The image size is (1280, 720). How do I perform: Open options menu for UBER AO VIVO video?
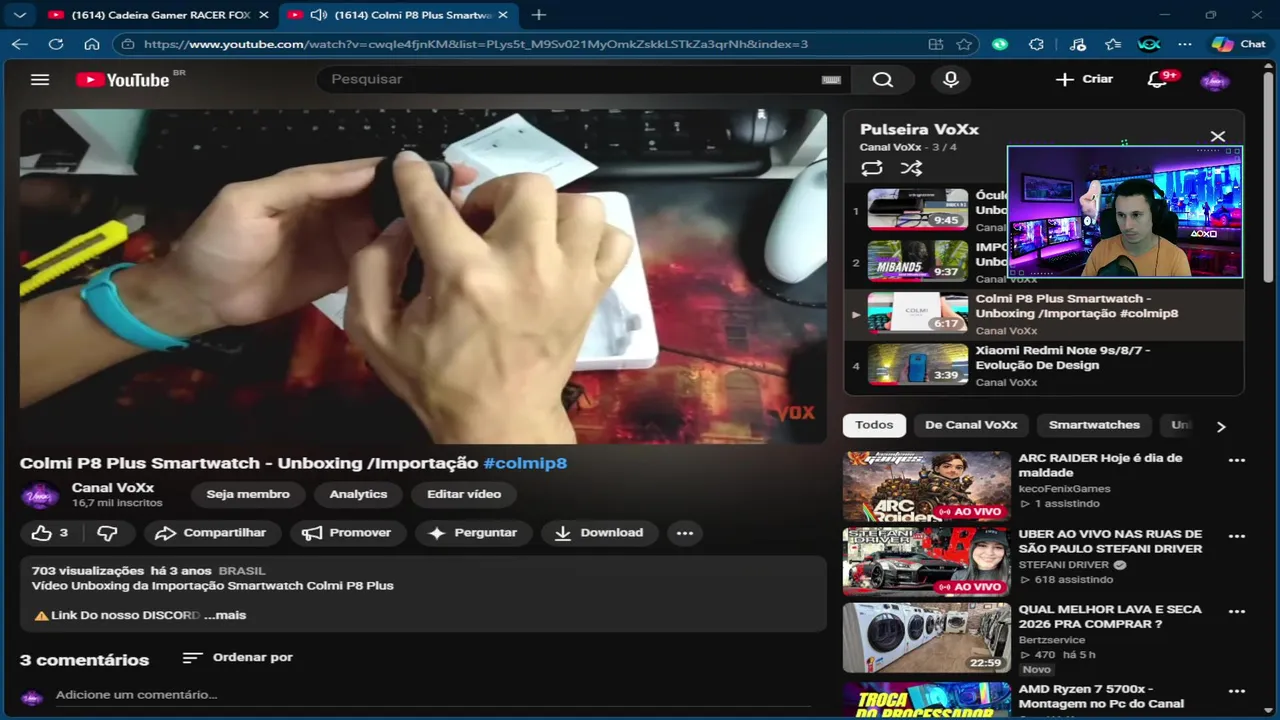click(x=1237, y=536)
